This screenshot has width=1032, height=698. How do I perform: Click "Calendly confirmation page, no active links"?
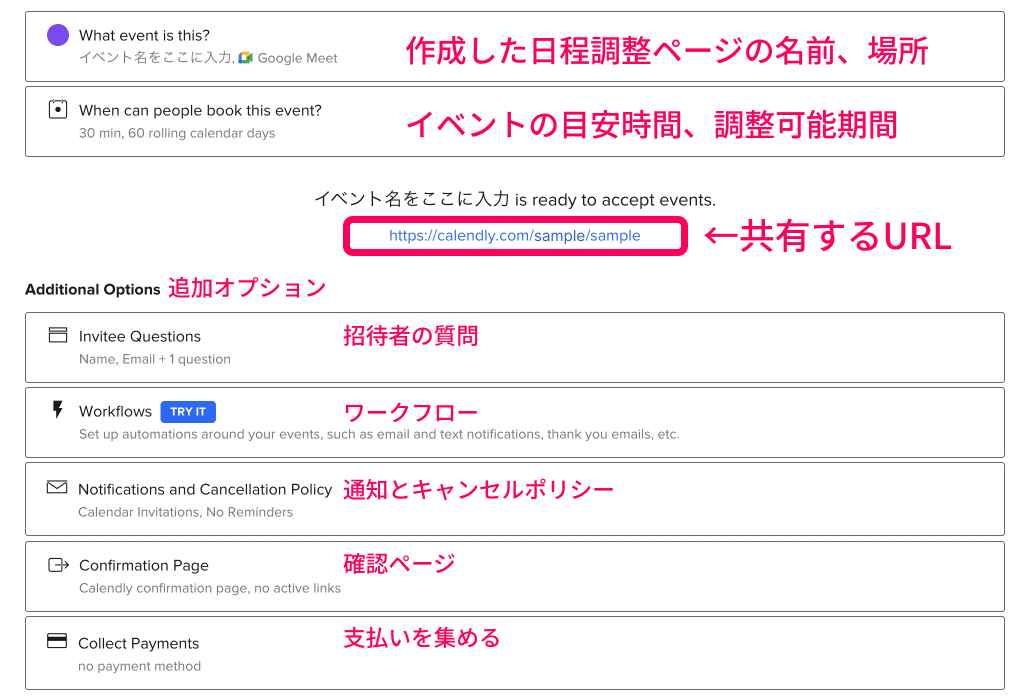pos(210,588)
